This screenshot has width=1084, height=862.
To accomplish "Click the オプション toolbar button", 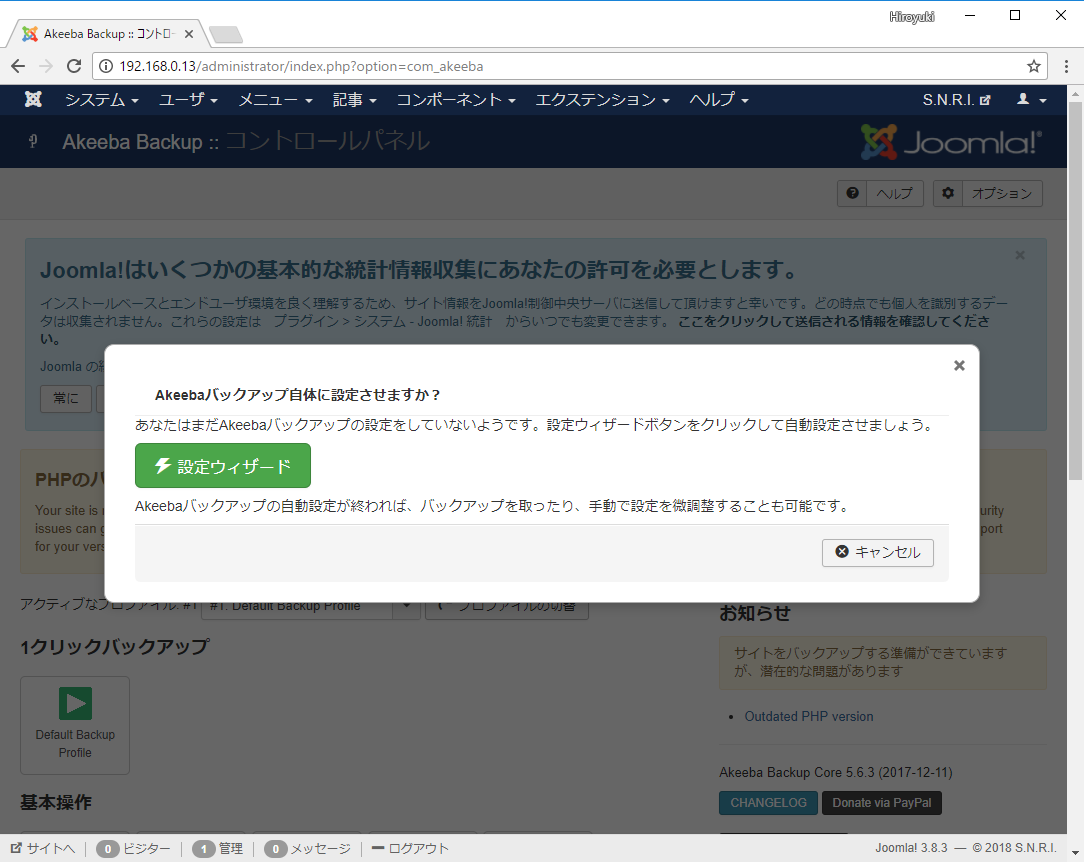I will coord(988,194).
